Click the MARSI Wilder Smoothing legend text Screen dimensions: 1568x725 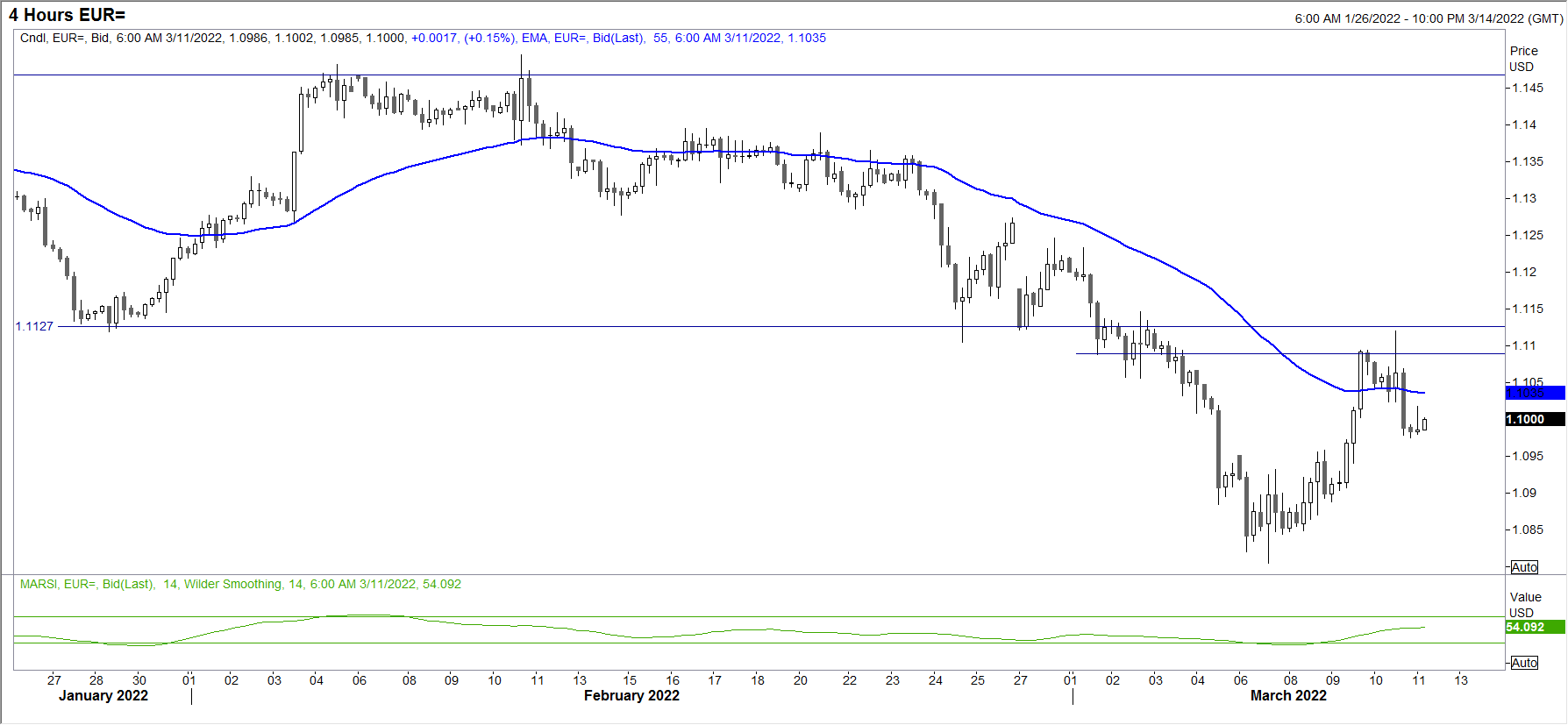240,584
